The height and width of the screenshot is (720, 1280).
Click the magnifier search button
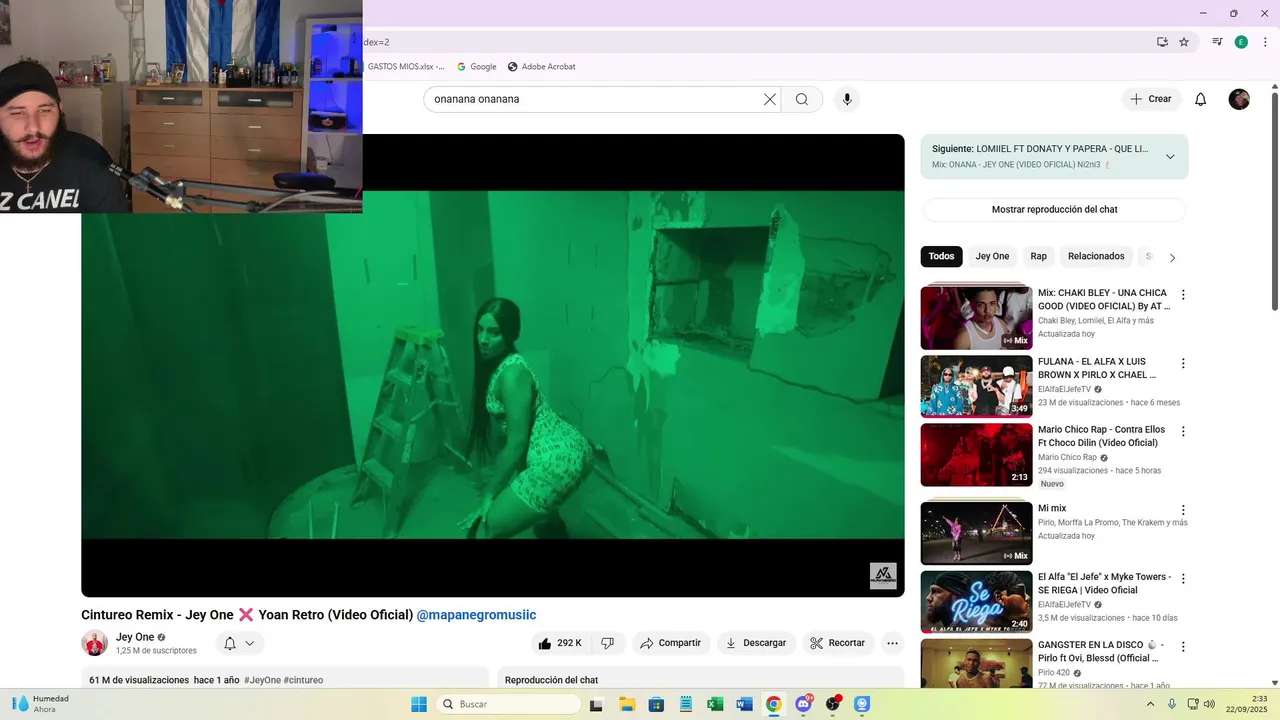pos(802,99)
